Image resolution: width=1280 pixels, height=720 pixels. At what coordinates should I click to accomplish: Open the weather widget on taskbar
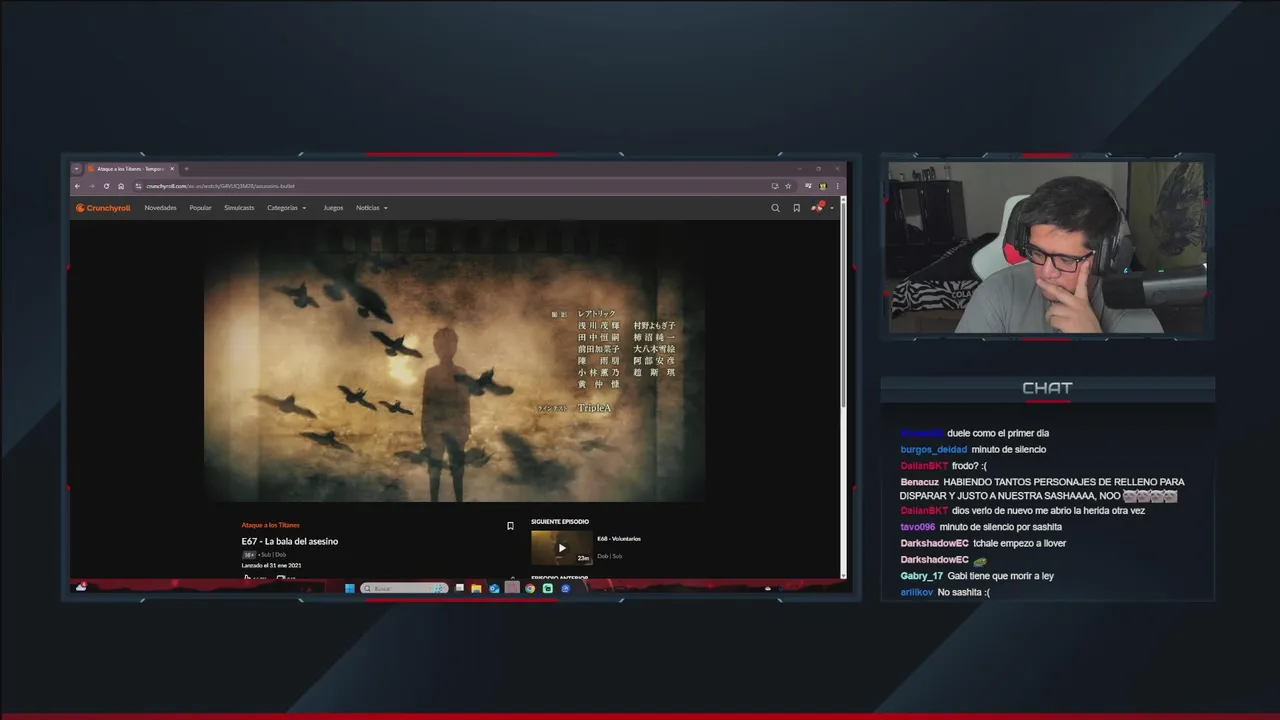(81, 587)
